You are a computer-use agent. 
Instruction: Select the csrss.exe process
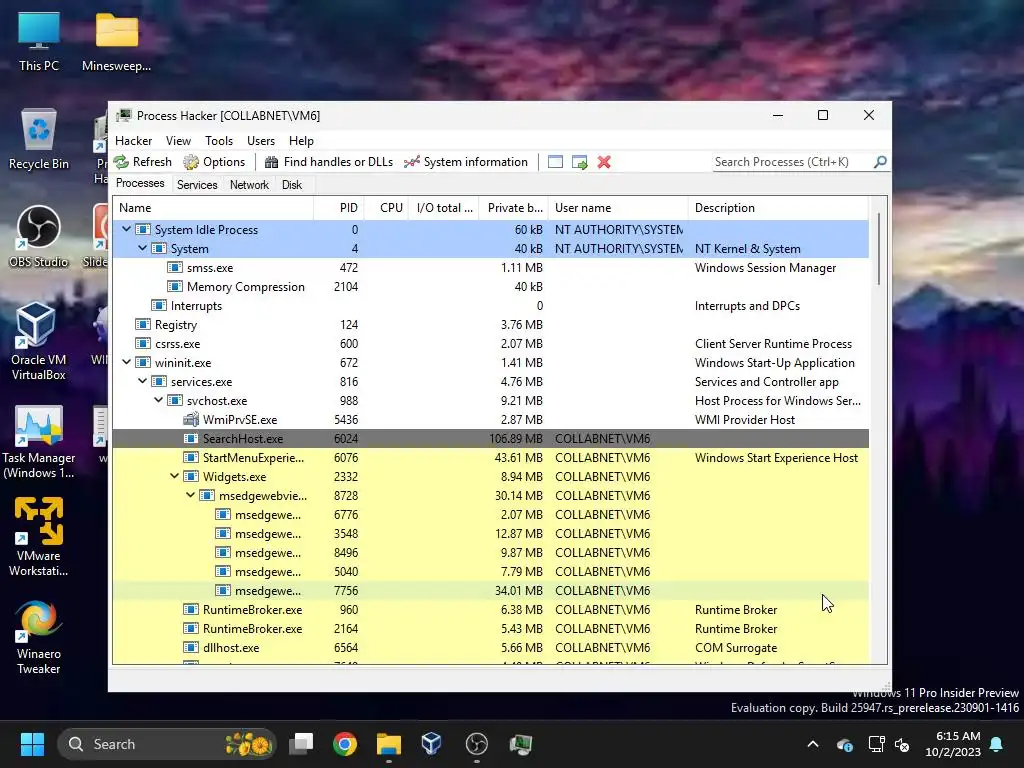[490, 344]
